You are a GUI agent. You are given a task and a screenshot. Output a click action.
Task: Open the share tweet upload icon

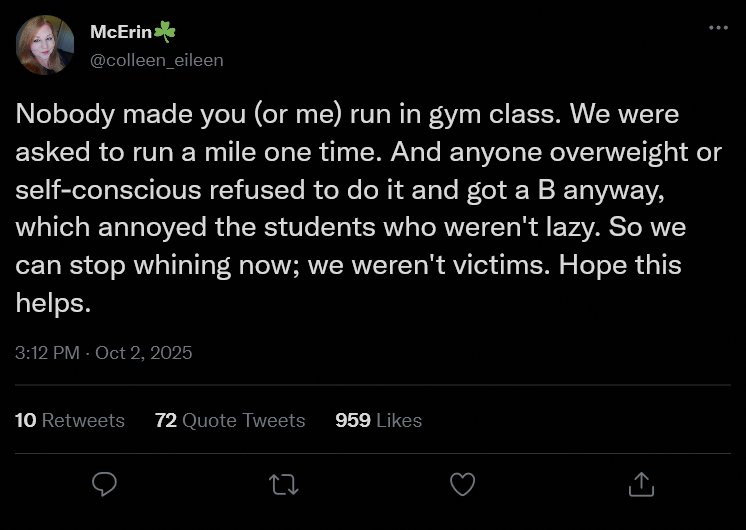(x=640, y=485)
